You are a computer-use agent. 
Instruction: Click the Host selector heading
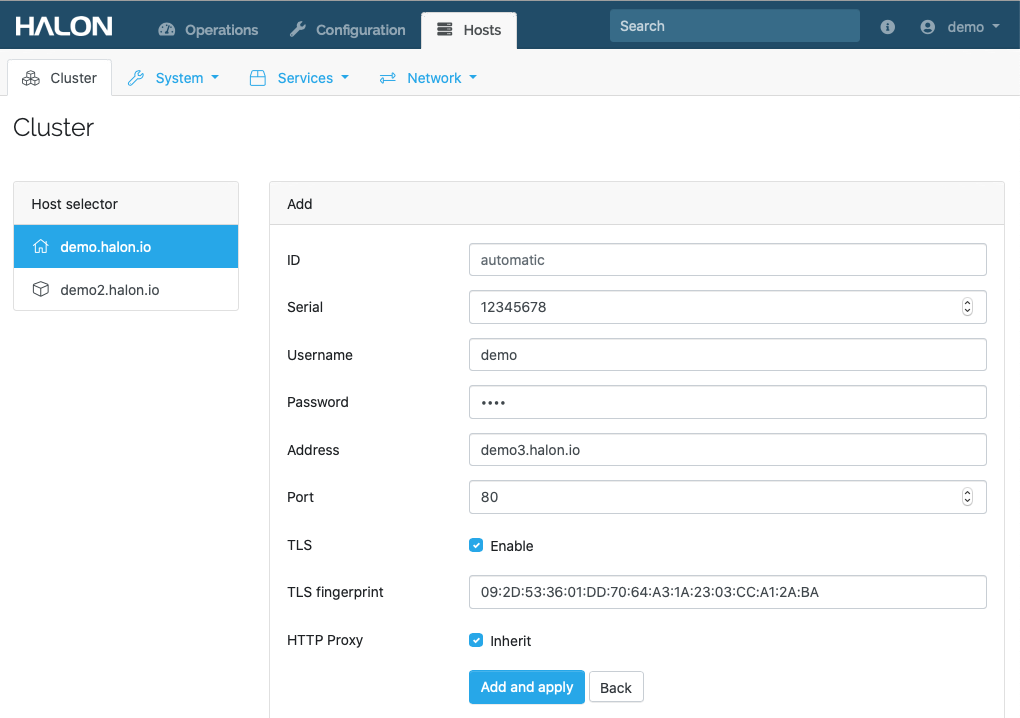pos(75,204)
